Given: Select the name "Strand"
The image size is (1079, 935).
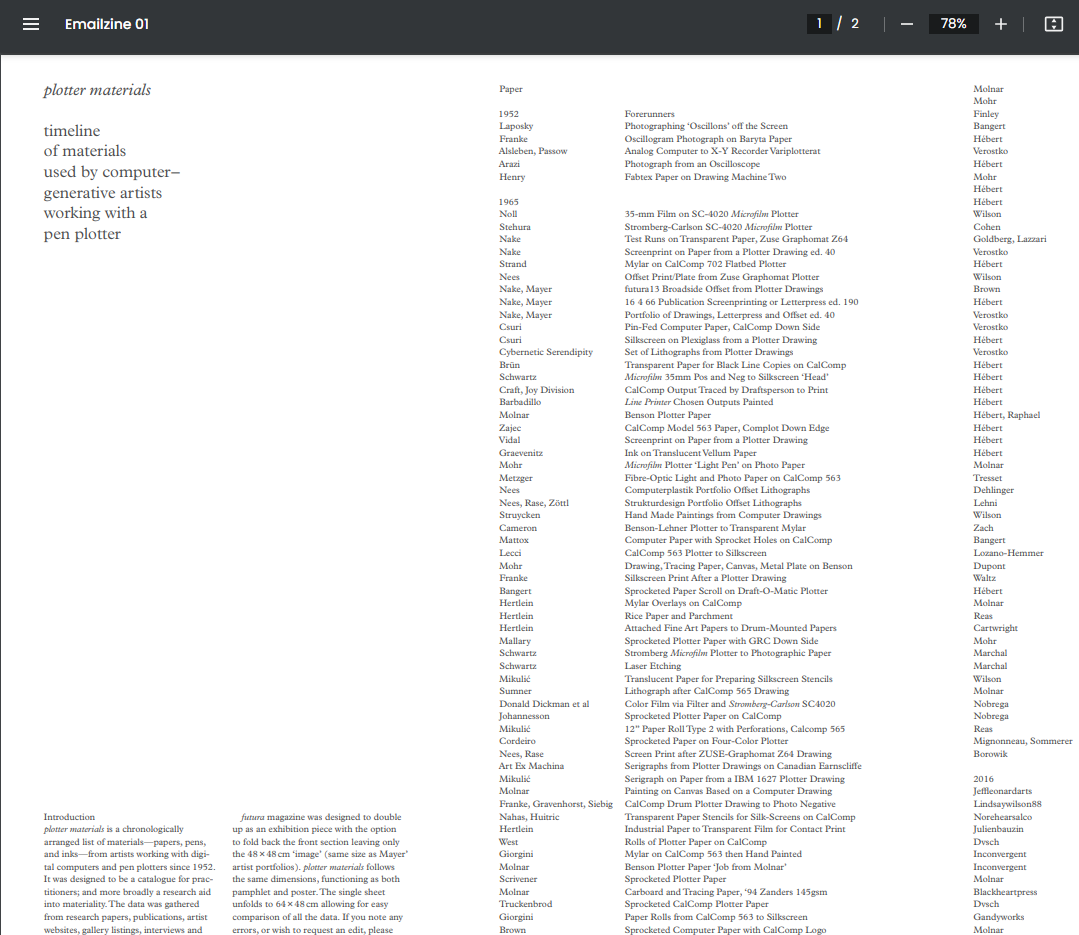Looking at the screenshot, I should tap(513, 264).
